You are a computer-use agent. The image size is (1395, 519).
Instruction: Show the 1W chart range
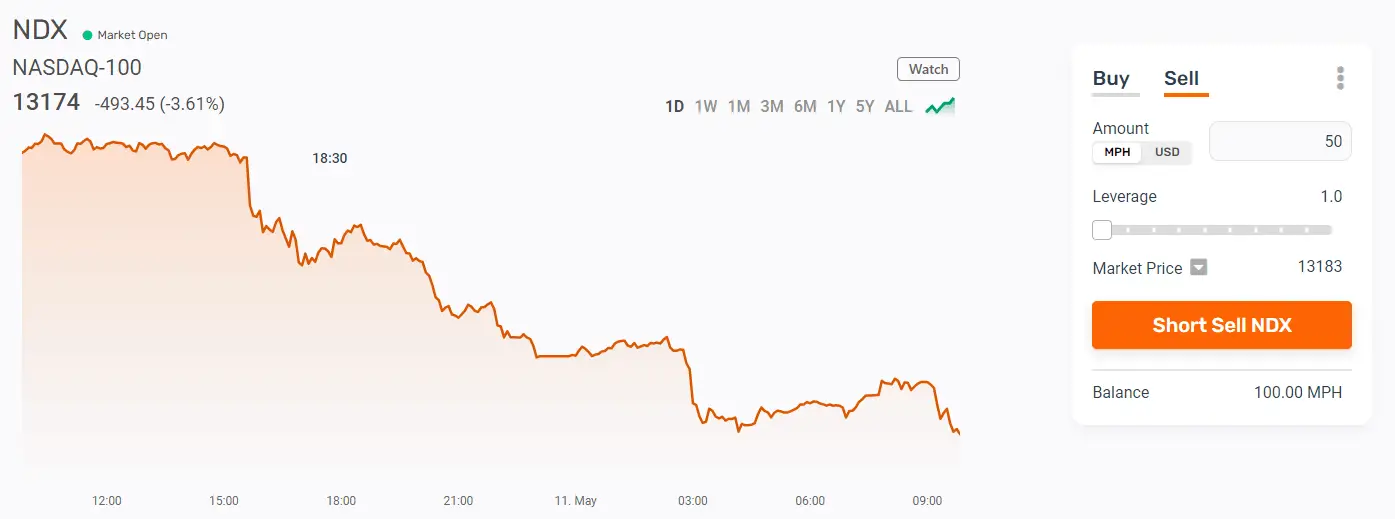coord(706,106)
